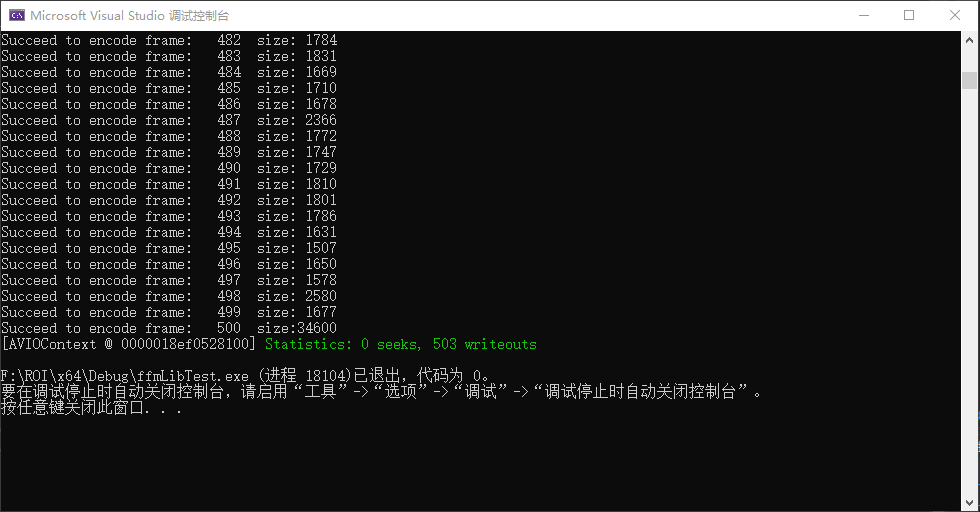Click the line for frame 486 size 1678
Image resolution: width=980 pixels, height=512 pixels.
click(x=169, y=104)
